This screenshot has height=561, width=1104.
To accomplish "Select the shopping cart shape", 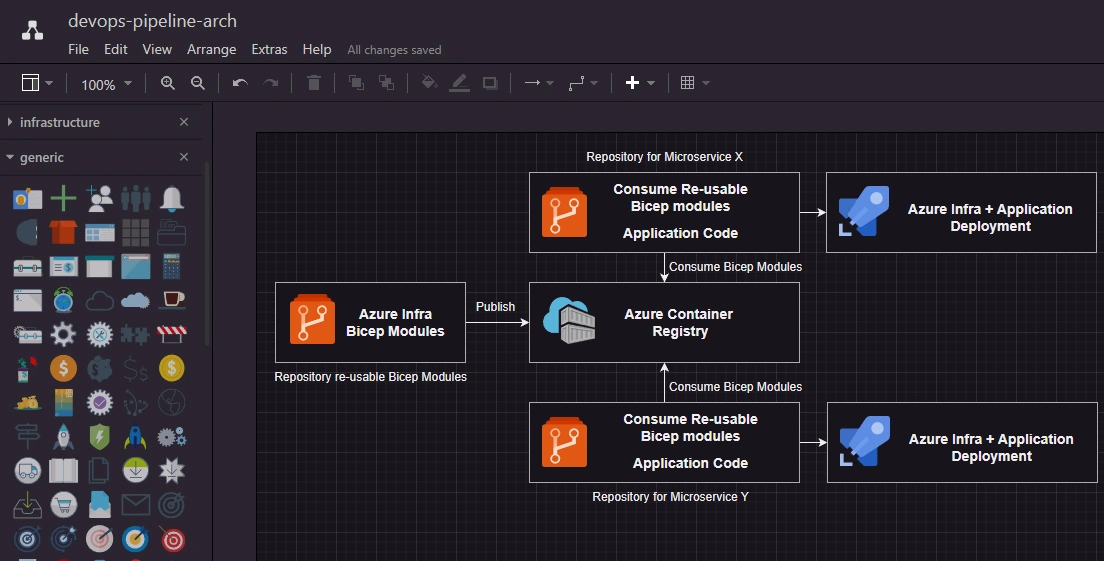I will 63,505.
